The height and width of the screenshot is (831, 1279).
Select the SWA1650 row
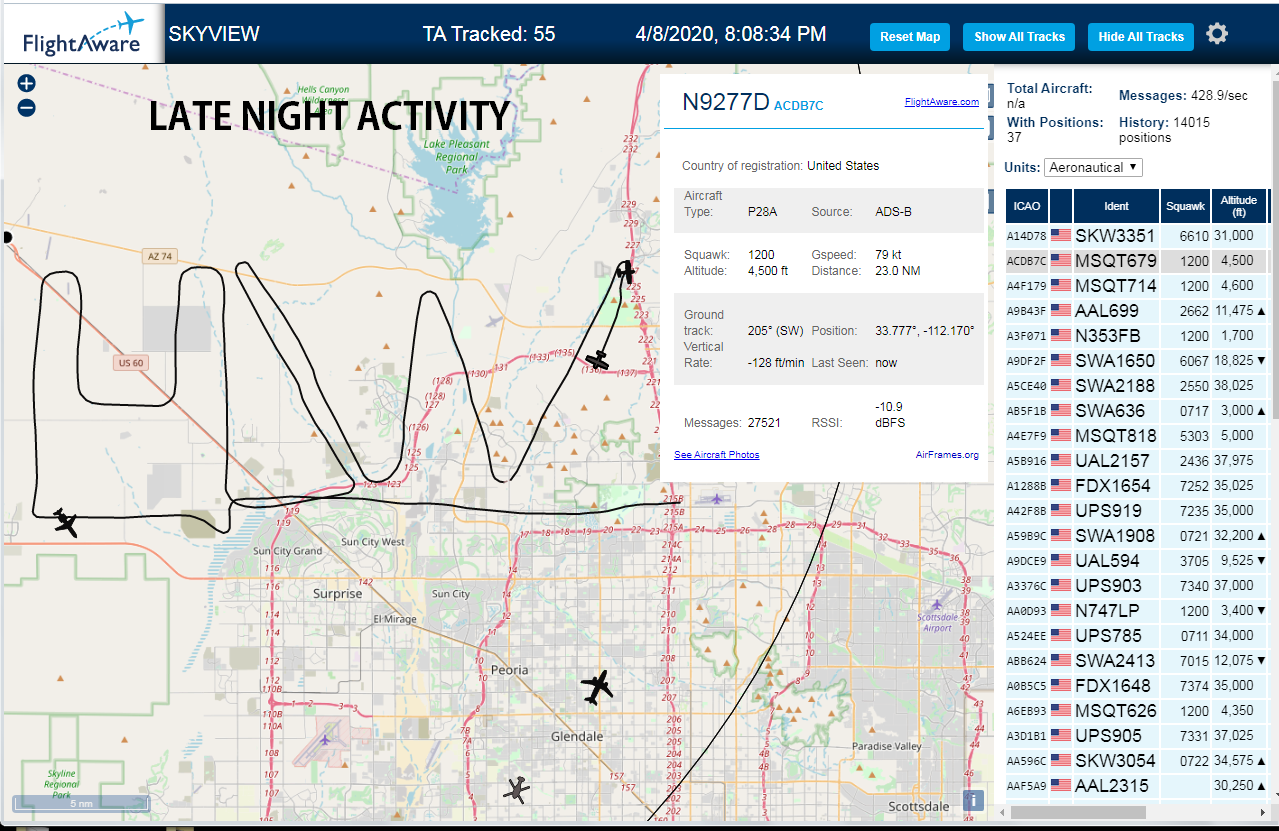(1137, 361)
